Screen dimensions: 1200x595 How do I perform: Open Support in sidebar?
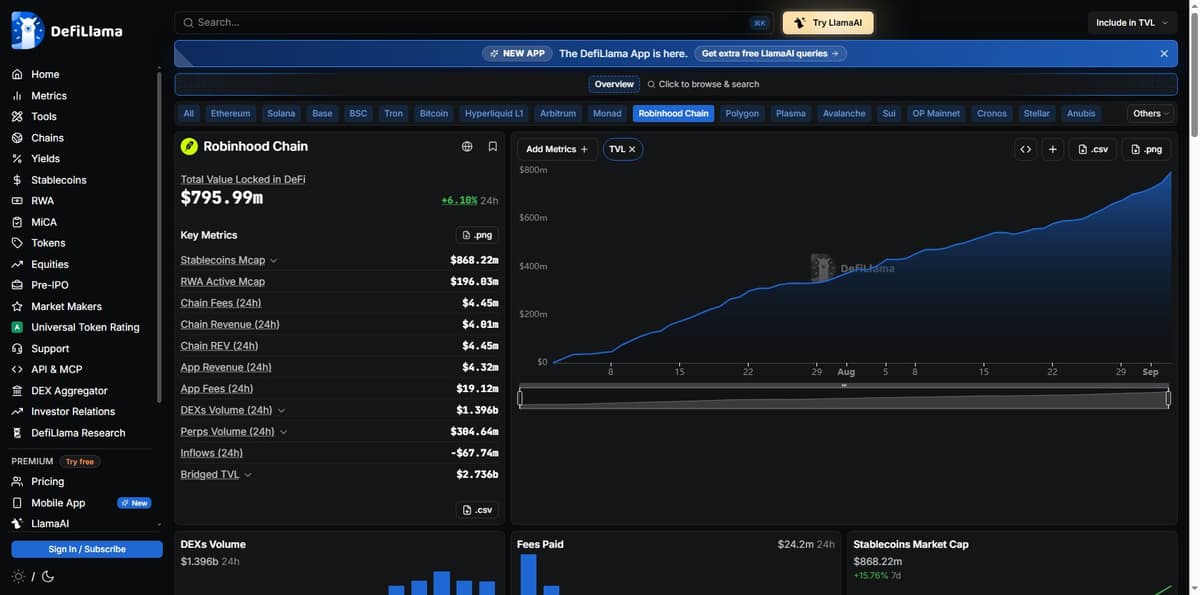(50, 349)
